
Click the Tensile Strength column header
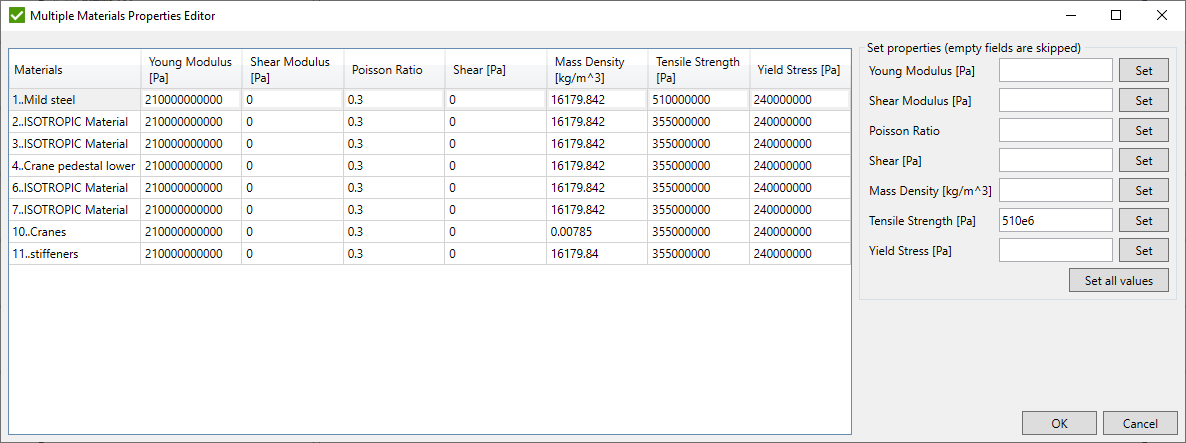point(698,70)
